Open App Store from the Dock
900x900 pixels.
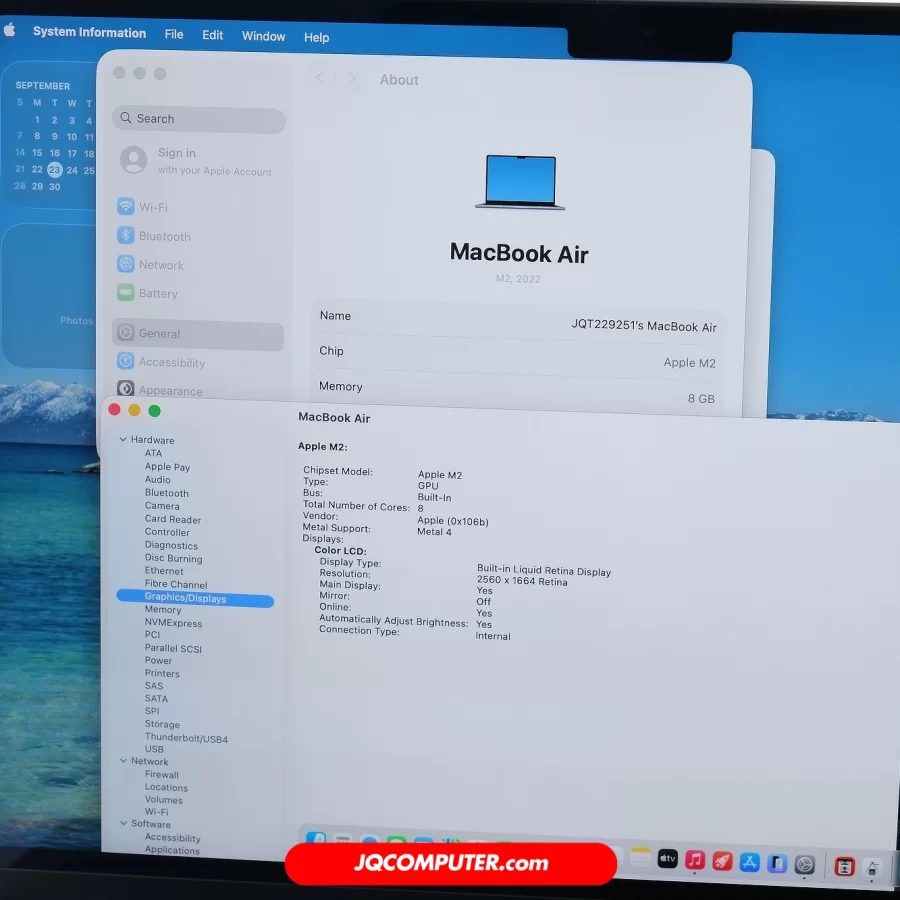coord(750,862)
